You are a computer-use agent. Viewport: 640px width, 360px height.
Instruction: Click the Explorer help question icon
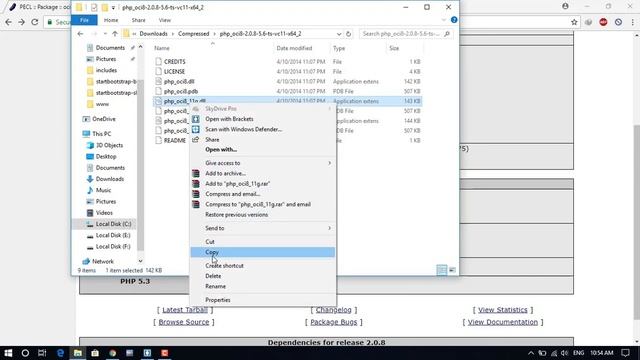coord(454,20)
